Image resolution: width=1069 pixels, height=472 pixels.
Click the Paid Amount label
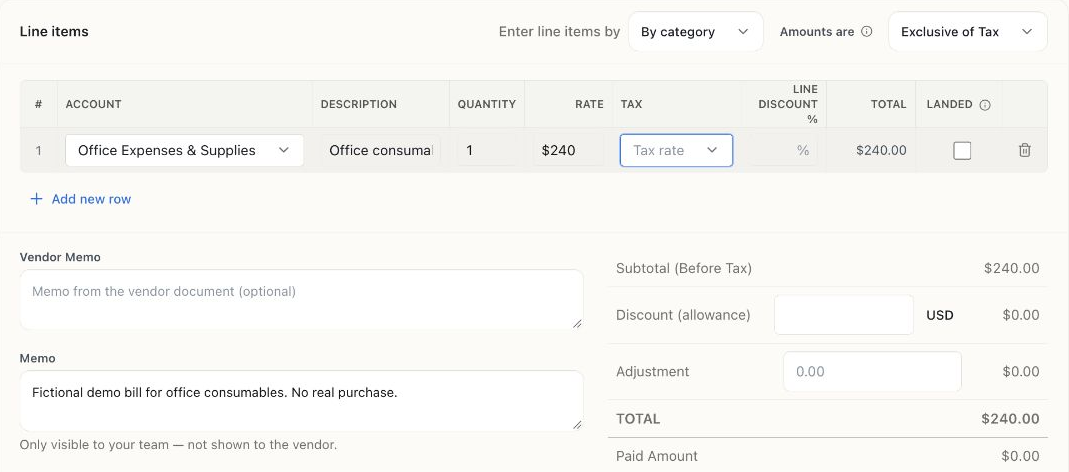(657, 456)
